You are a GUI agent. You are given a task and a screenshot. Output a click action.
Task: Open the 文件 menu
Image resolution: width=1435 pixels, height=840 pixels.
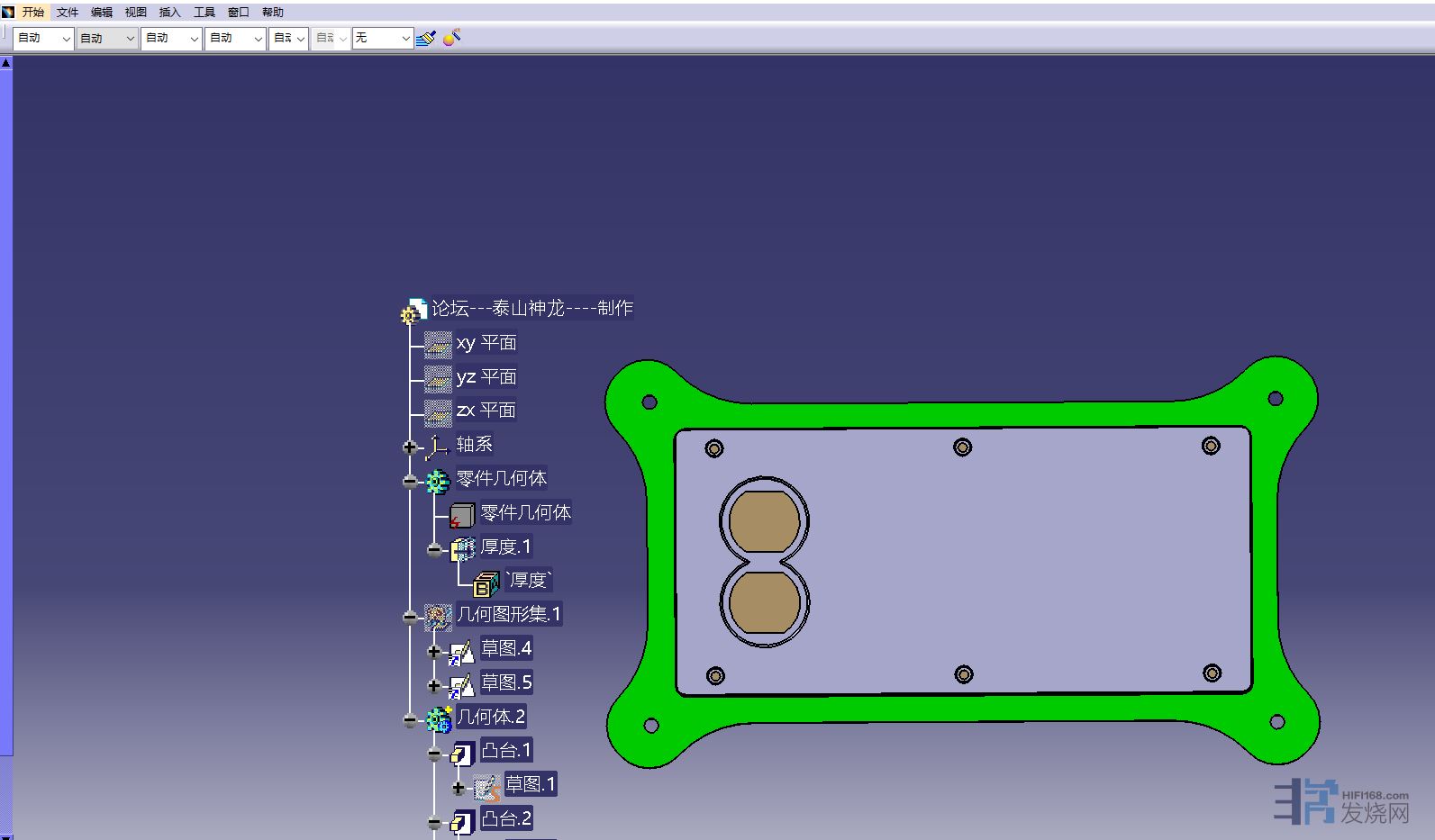tap(68, 13)
